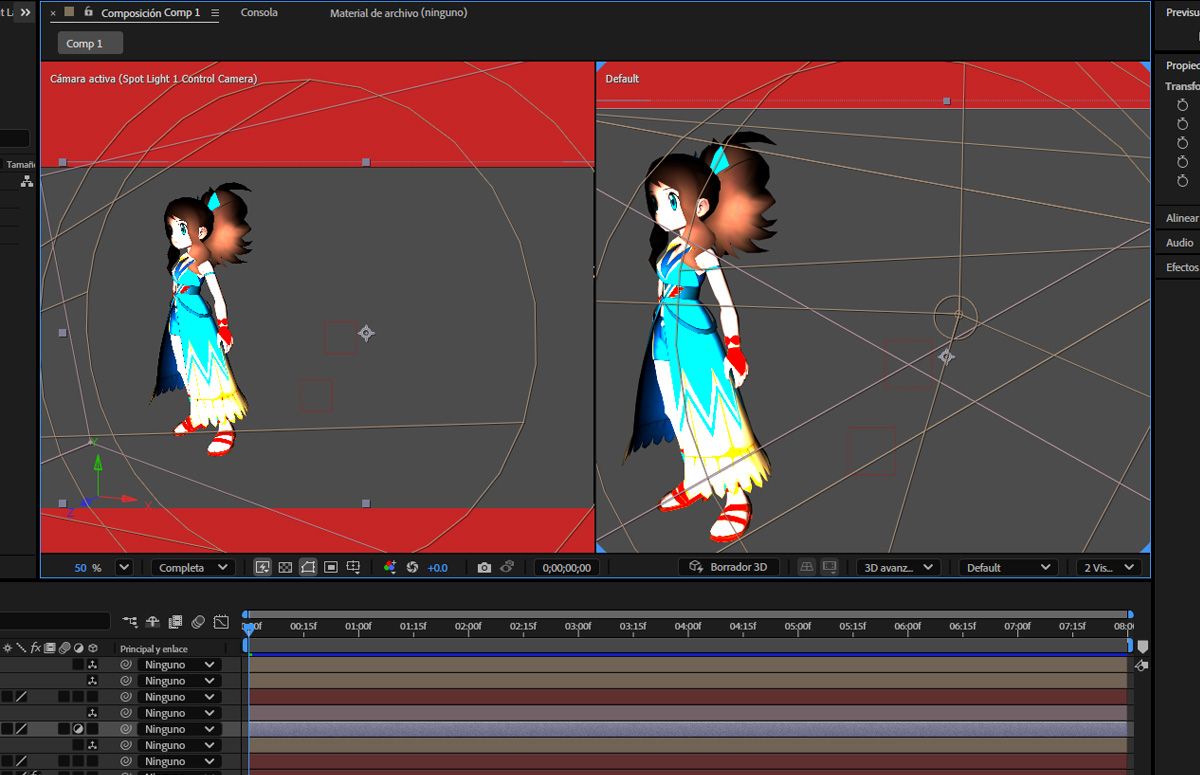Open the Alinear panel
This screenshot has height=775, width=1200.
pyautogui.click(x=1181, y=218)
